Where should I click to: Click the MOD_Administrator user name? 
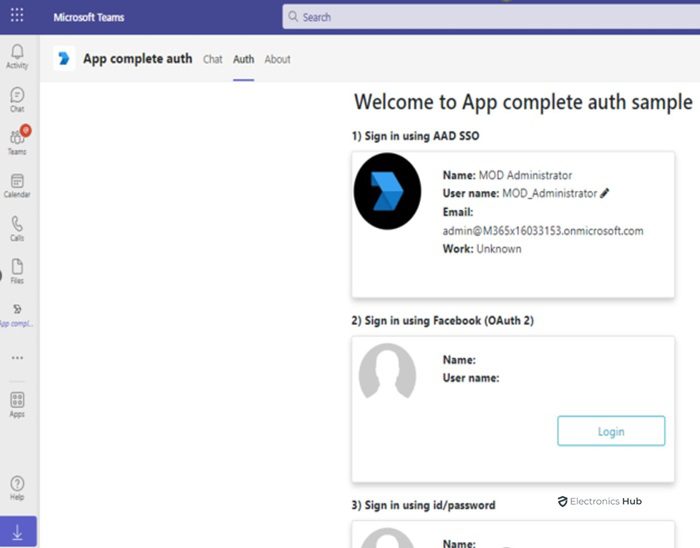(x=550, y=193)
